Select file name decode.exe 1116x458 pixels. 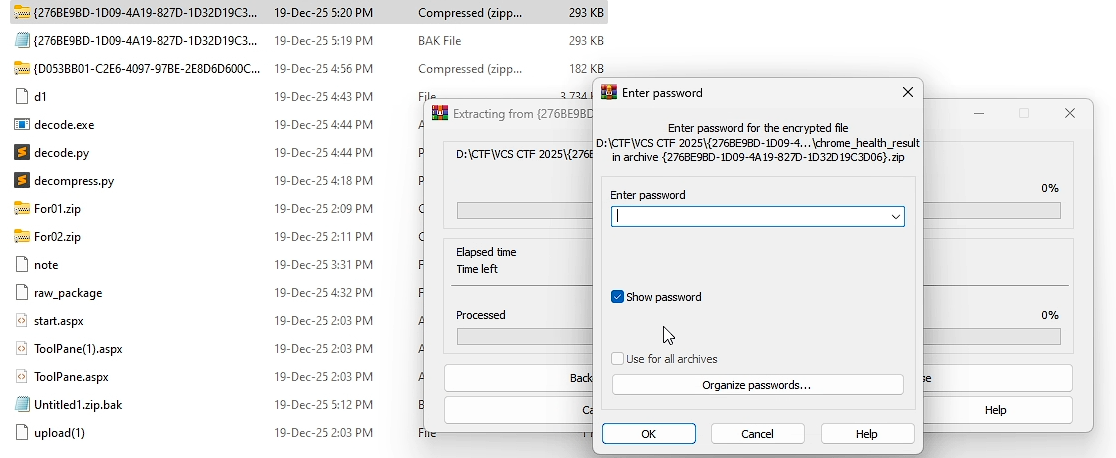pyautogui.click(x=64, y=125)
